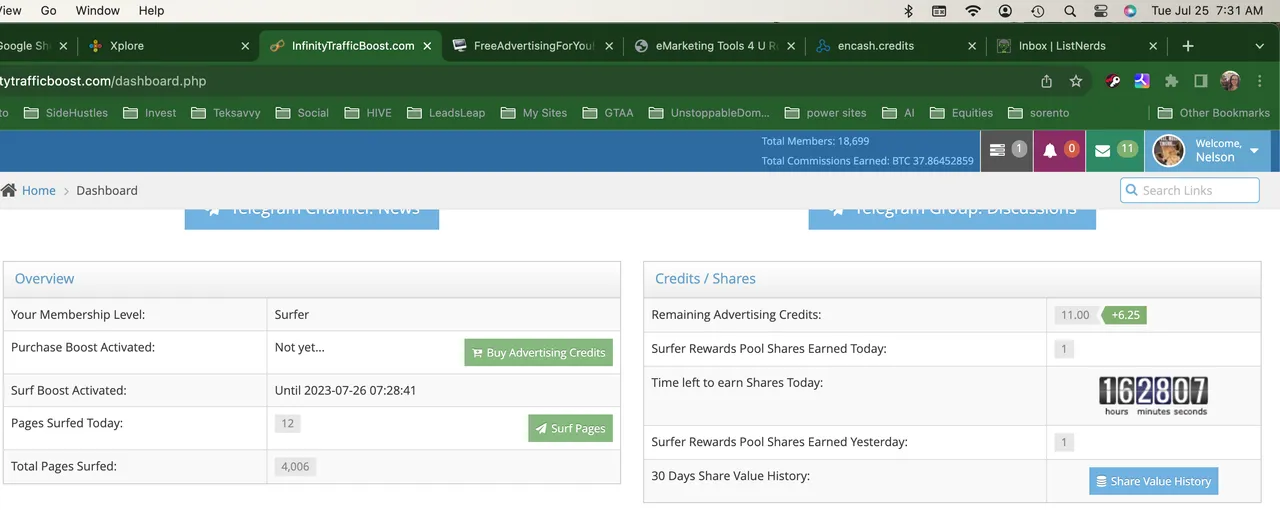Viewport: 1280px width, 510px height.
Task: Open the My Sites bookmarks folder
Action: pos(534,113)
